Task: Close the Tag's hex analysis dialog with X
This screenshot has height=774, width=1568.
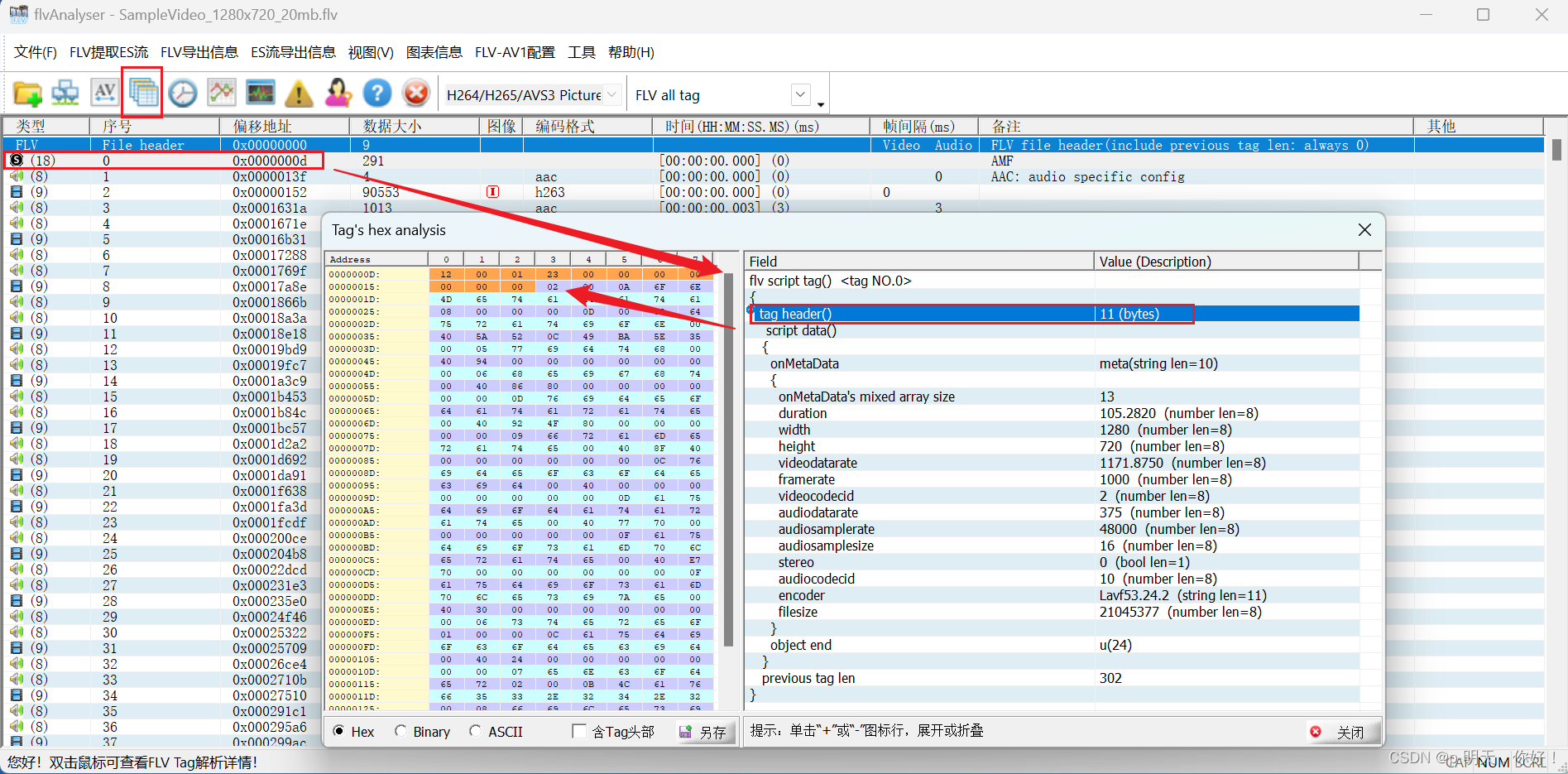Action: pyautogui.click(x=1364, y=229)
